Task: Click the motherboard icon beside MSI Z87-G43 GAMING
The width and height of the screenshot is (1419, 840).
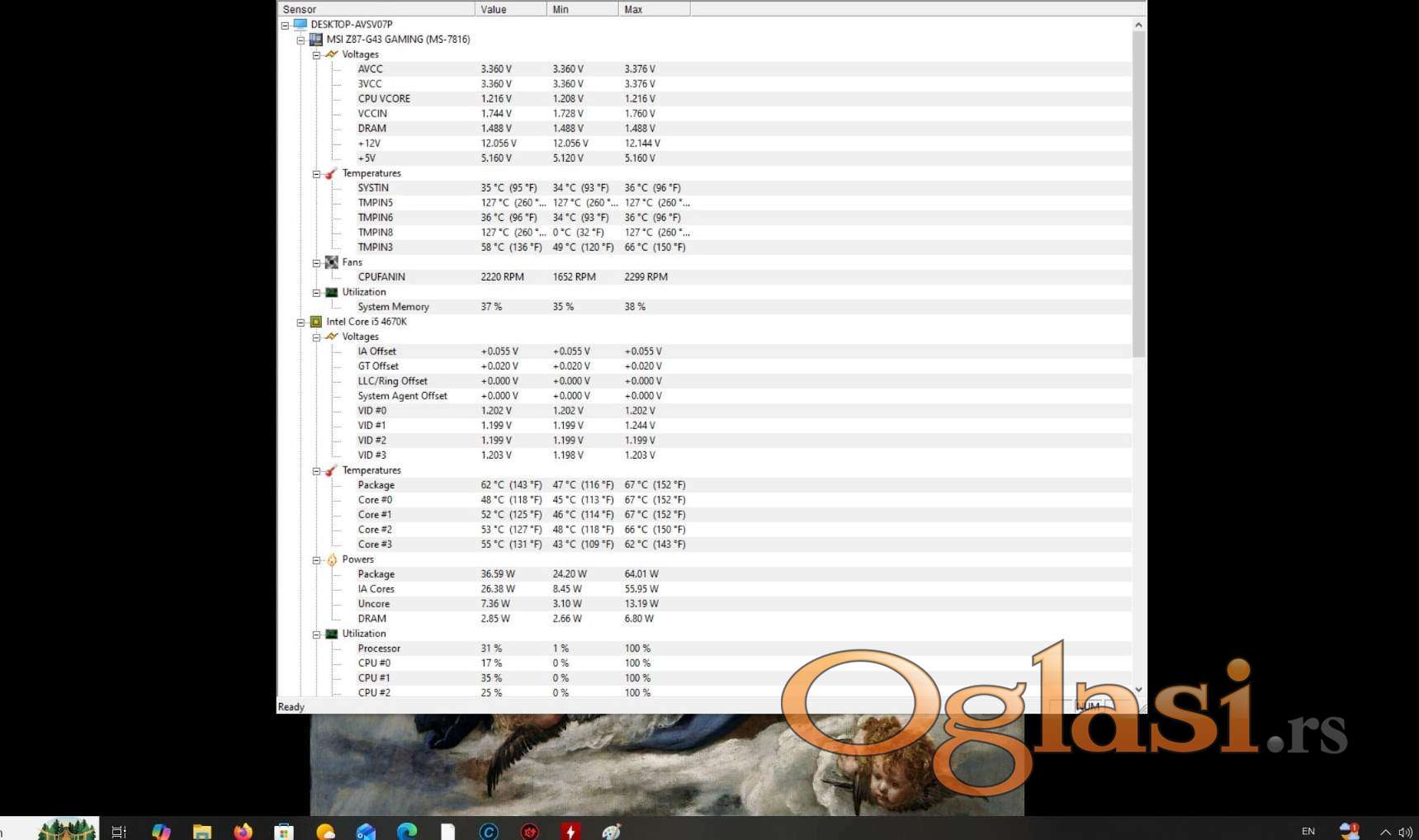Action: [315, 40]
